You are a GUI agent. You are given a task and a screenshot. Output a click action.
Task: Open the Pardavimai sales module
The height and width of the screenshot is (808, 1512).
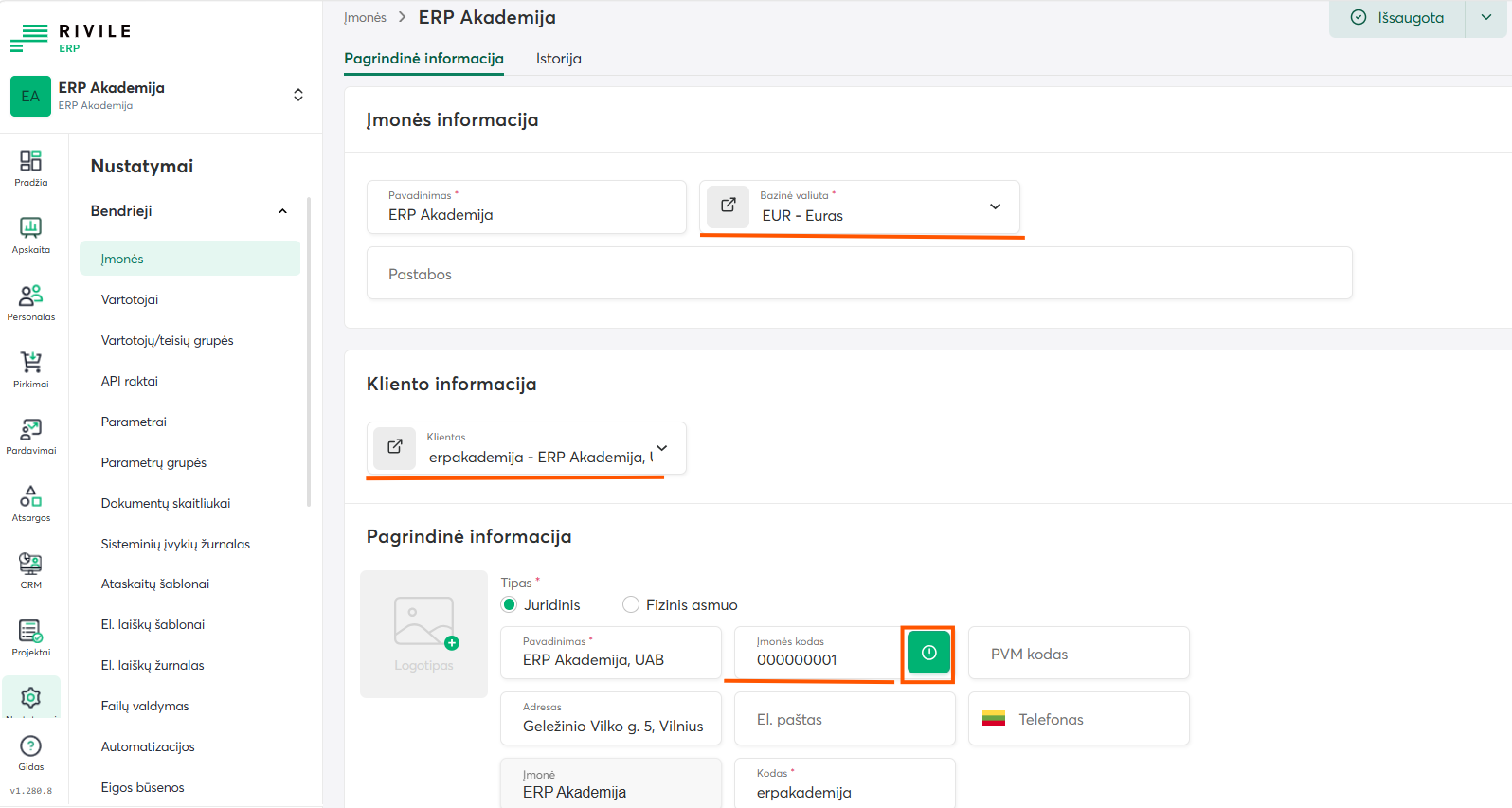click(30, 436)
